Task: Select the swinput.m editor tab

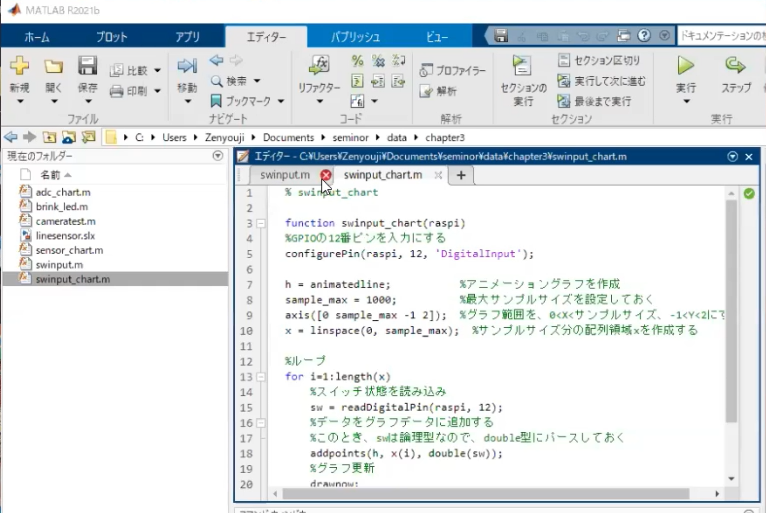Action: 285,175
